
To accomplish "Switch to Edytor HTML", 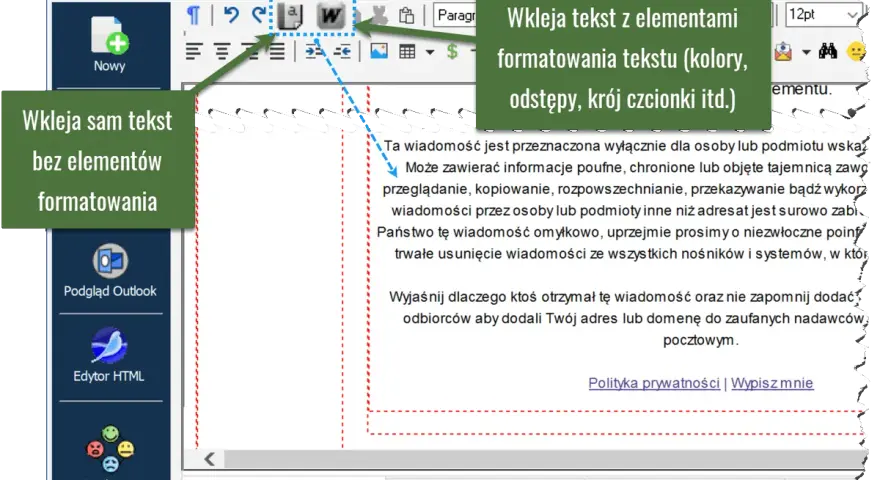I will pos(109,355).
